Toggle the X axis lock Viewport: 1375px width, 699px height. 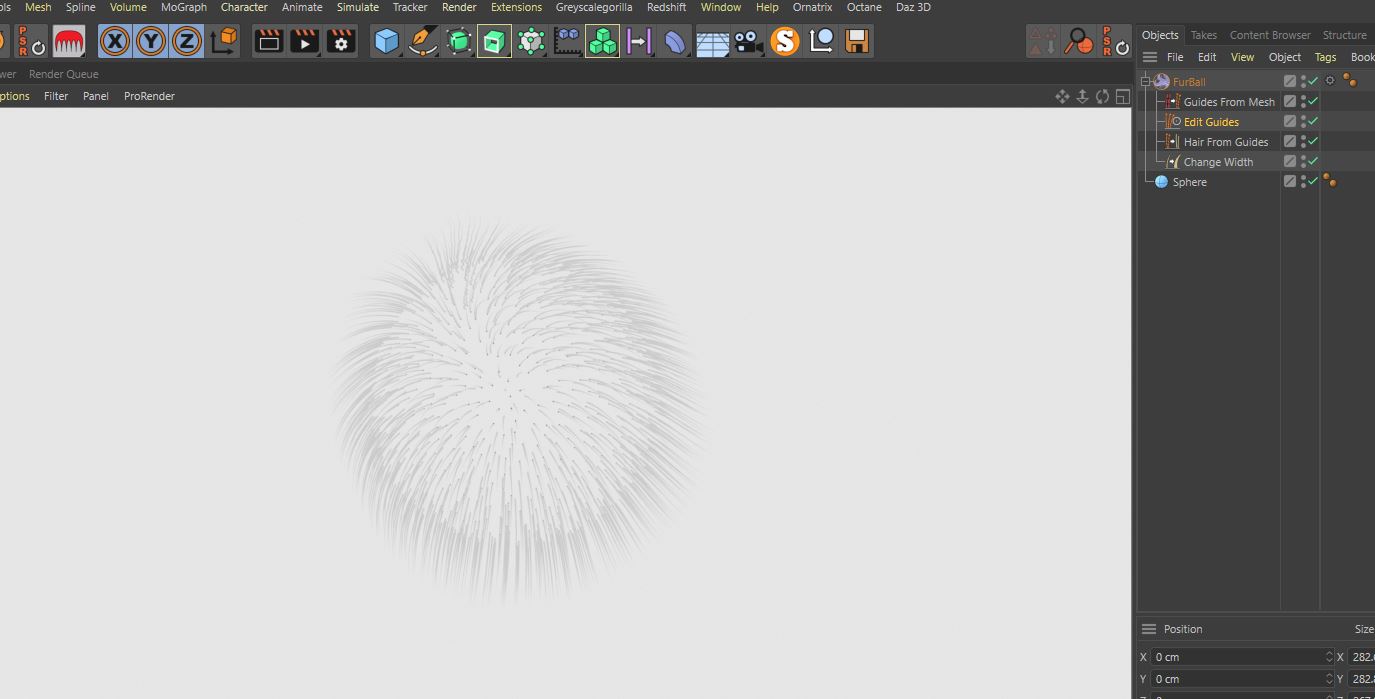click(x=115, y=42)
